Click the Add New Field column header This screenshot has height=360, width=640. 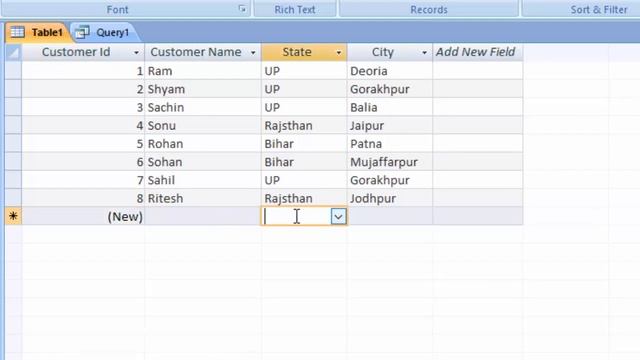pyautogui.click(x=478, y=52)
